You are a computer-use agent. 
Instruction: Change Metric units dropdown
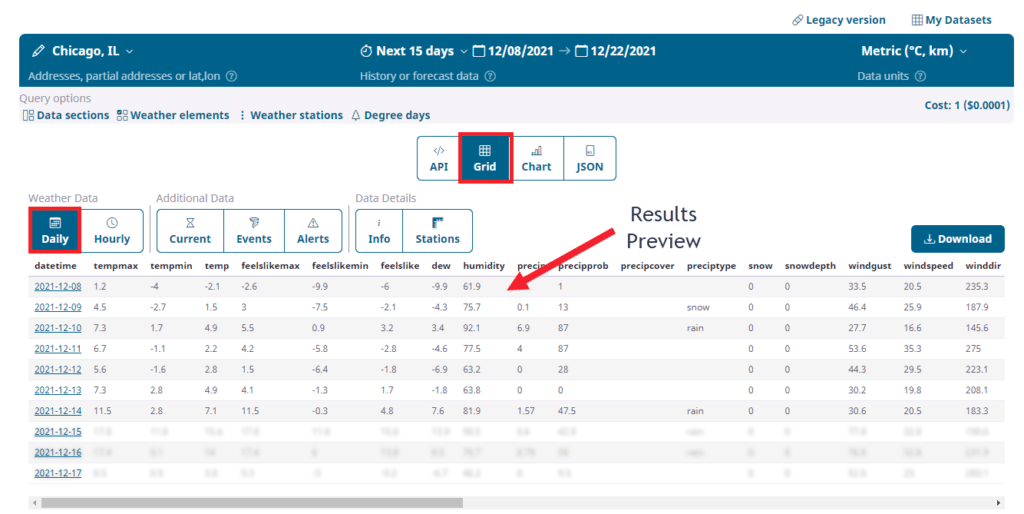click(x=914, y=51)
